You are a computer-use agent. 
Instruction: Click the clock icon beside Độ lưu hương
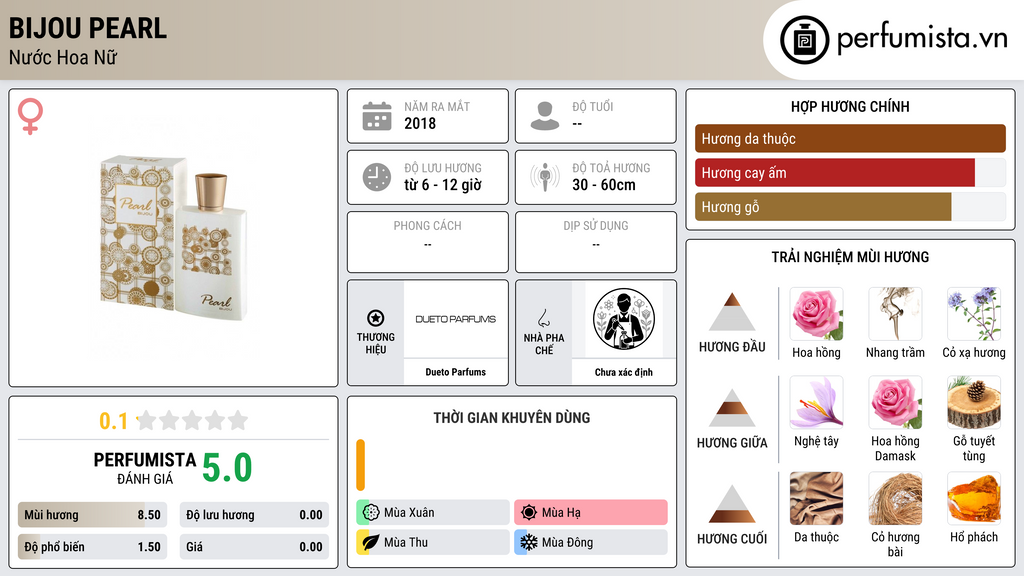[377, 177]
